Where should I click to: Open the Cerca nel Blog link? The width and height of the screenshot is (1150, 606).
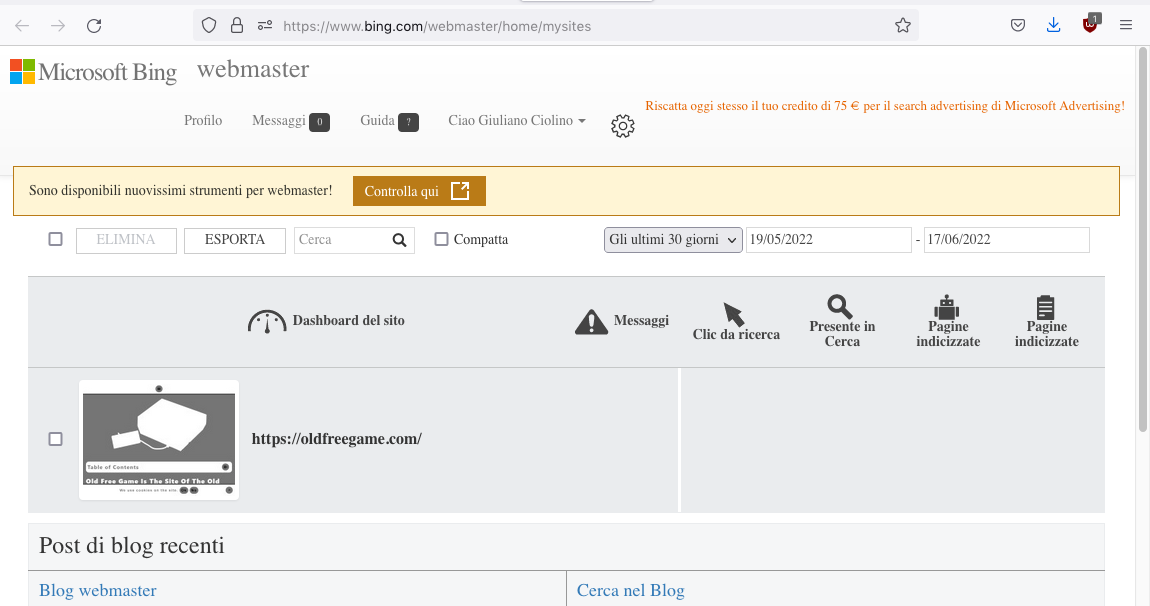click(631, 591)
